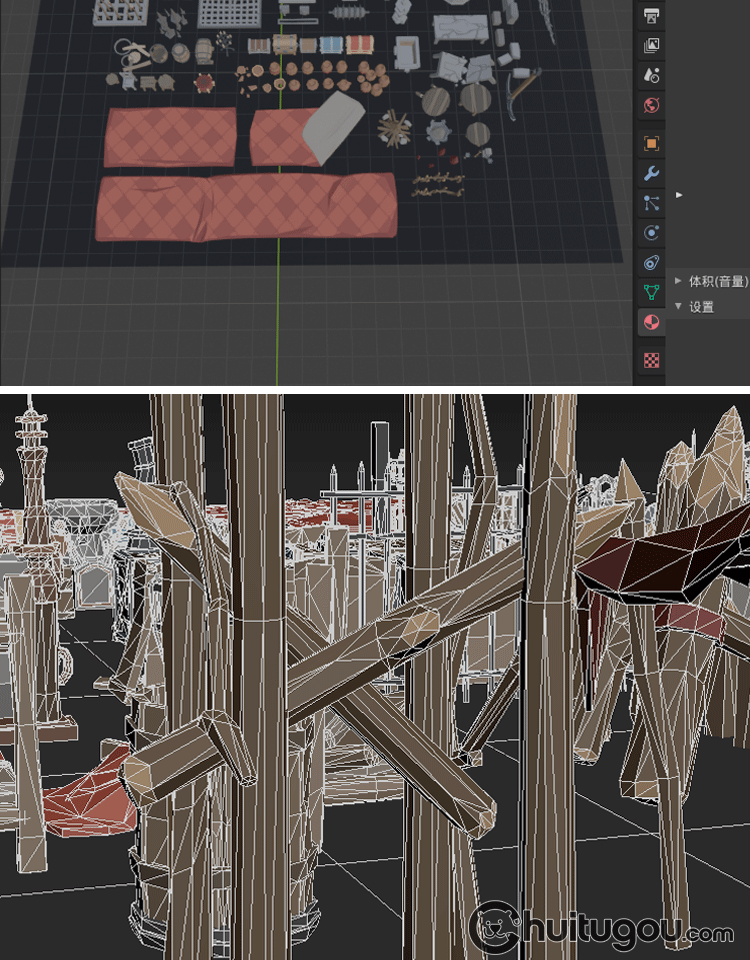Open the World properties tab

(651, 105)
